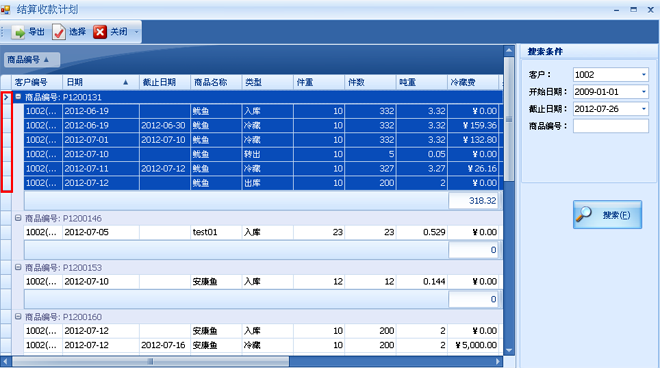This screenshot has width=660, height=368.
Task: Select the cell ¥132.80 in 冷藏费 column
Action: (x=473, y=140)
